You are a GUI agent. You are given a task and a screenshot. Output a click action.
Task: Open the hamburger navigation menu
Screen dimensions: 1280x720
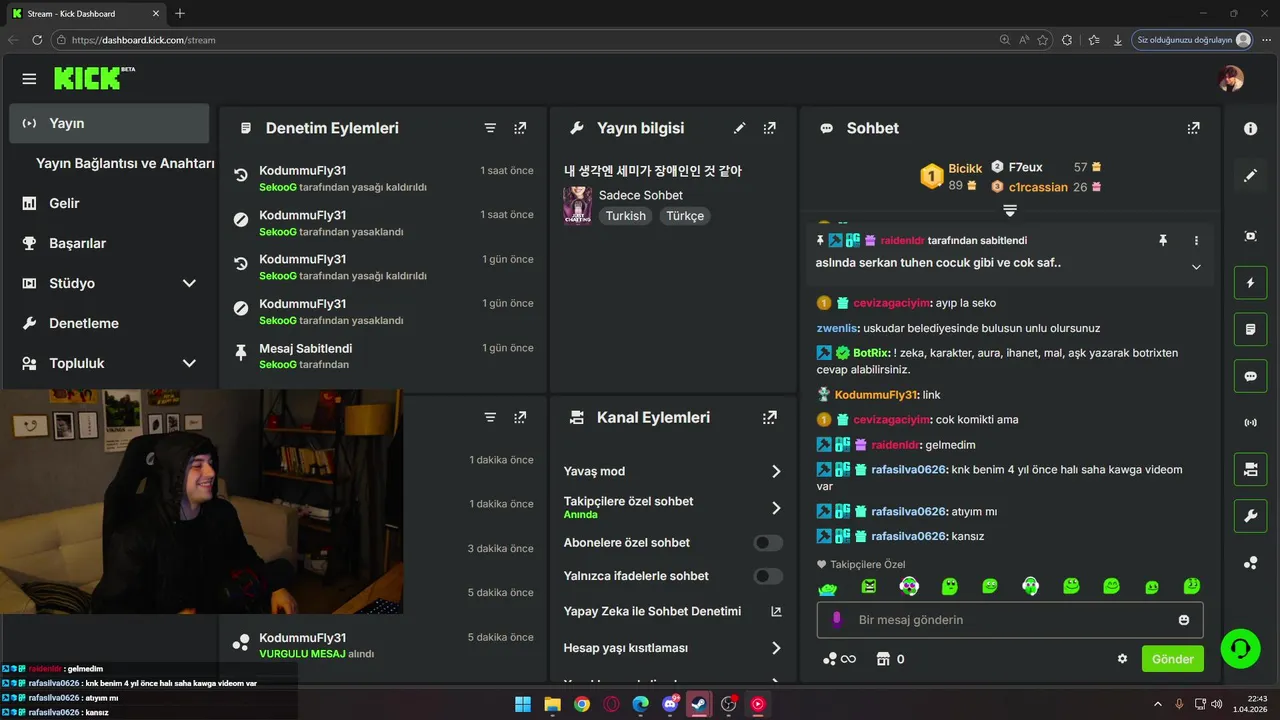29,79
